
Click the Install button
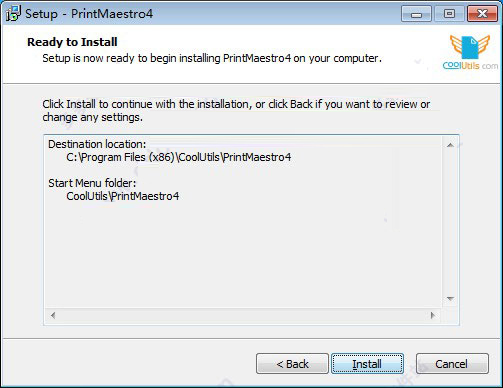click(367, 364)
